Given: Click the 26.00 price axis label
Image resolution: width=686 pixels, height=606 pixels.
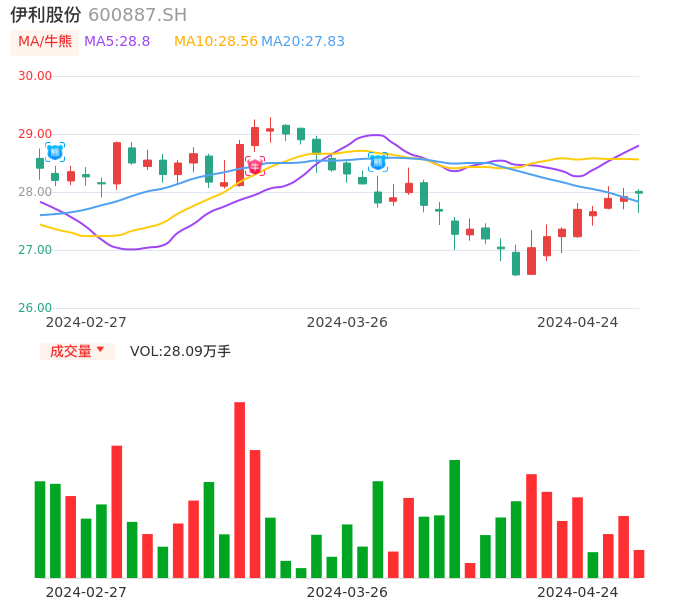Looking at the screenshot, I should pos(35,308).
